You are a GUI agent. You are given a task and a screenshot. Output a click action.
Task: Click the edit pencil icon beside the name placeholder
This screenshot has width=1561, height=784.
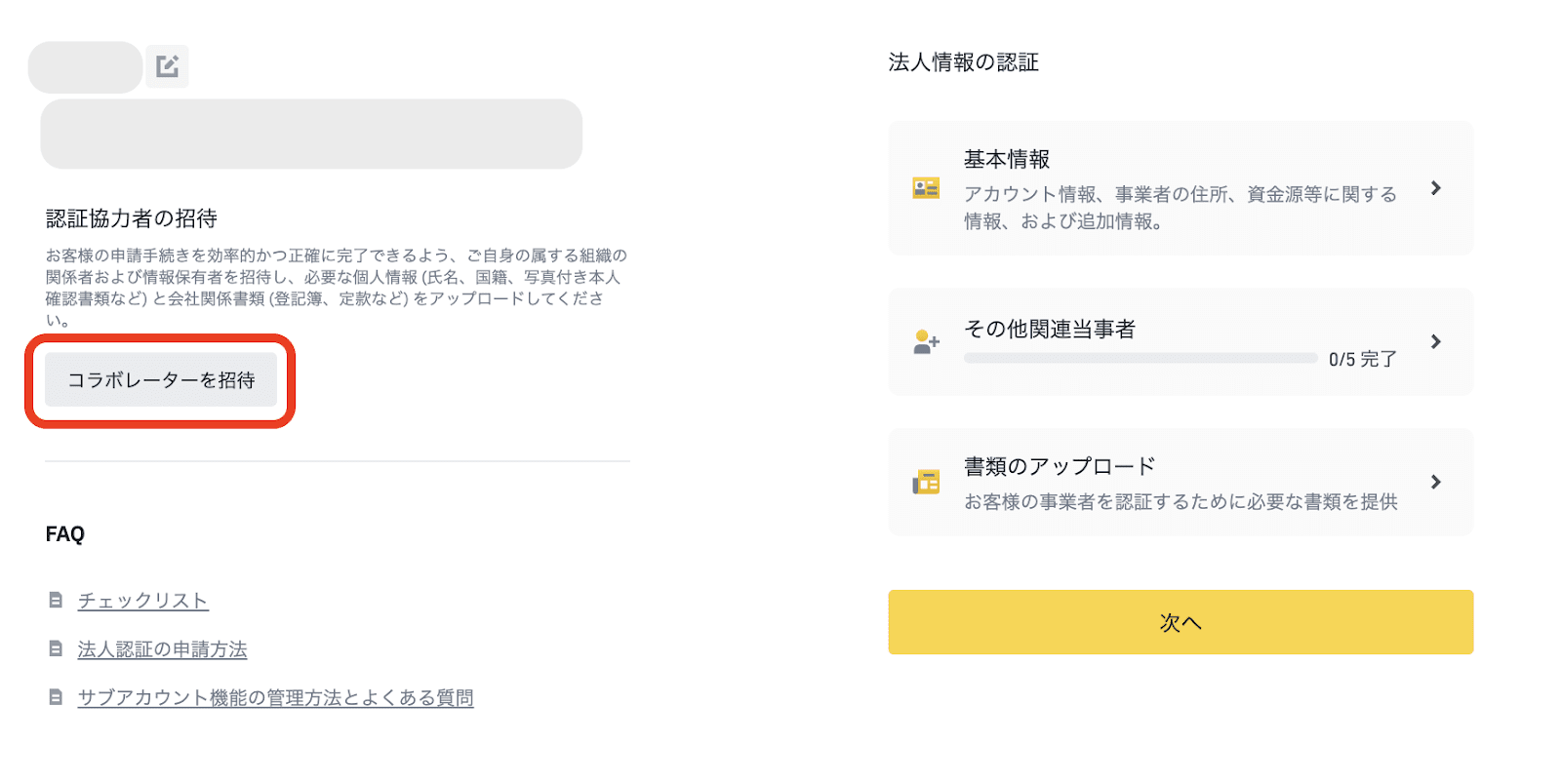(167, 66)
